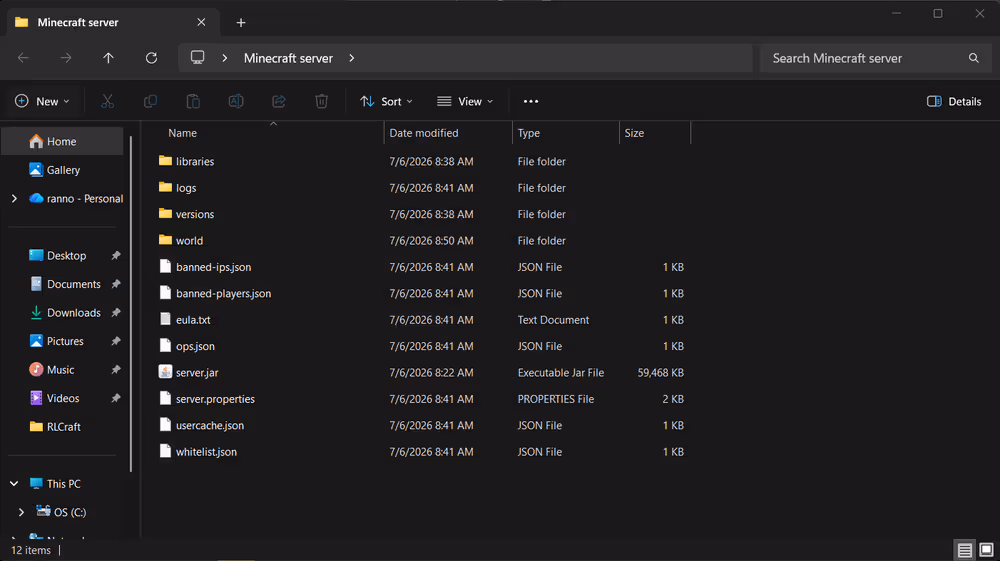Open the View dropdown menu
The height and width of the screenshot is (561, 1000).
(x=465, y=101)
